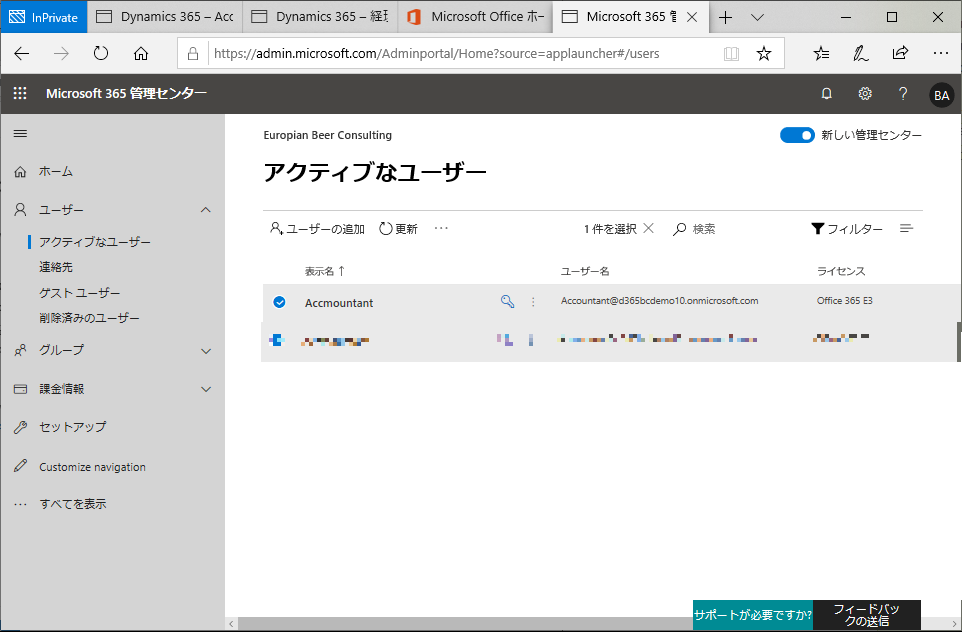
Task: Expand the 課金情報 navigation section
Action: click(206, 389)
